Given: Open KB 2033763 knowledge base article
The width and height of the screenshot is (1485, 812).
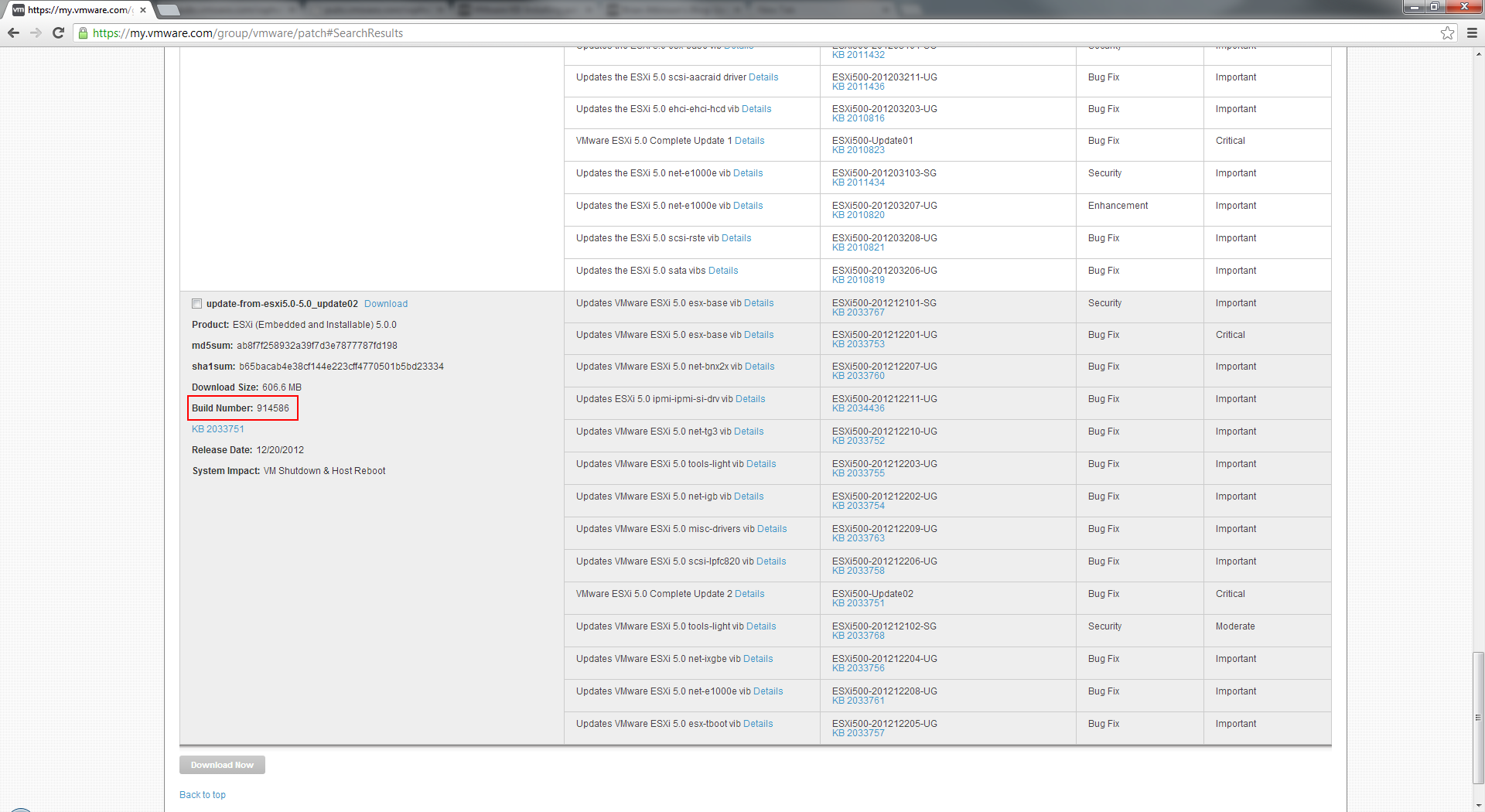Looking at the screenshot, I should tap(859, 538).
